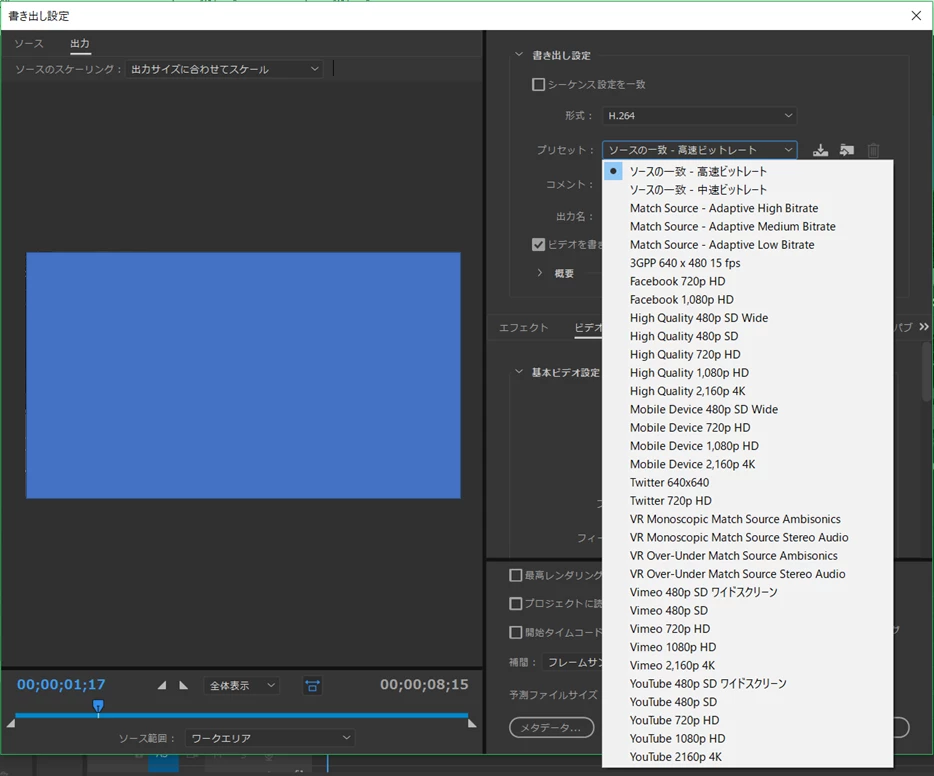Toggle the aspect ratio correction icon
934x776 pixels.
pos(312,686)
